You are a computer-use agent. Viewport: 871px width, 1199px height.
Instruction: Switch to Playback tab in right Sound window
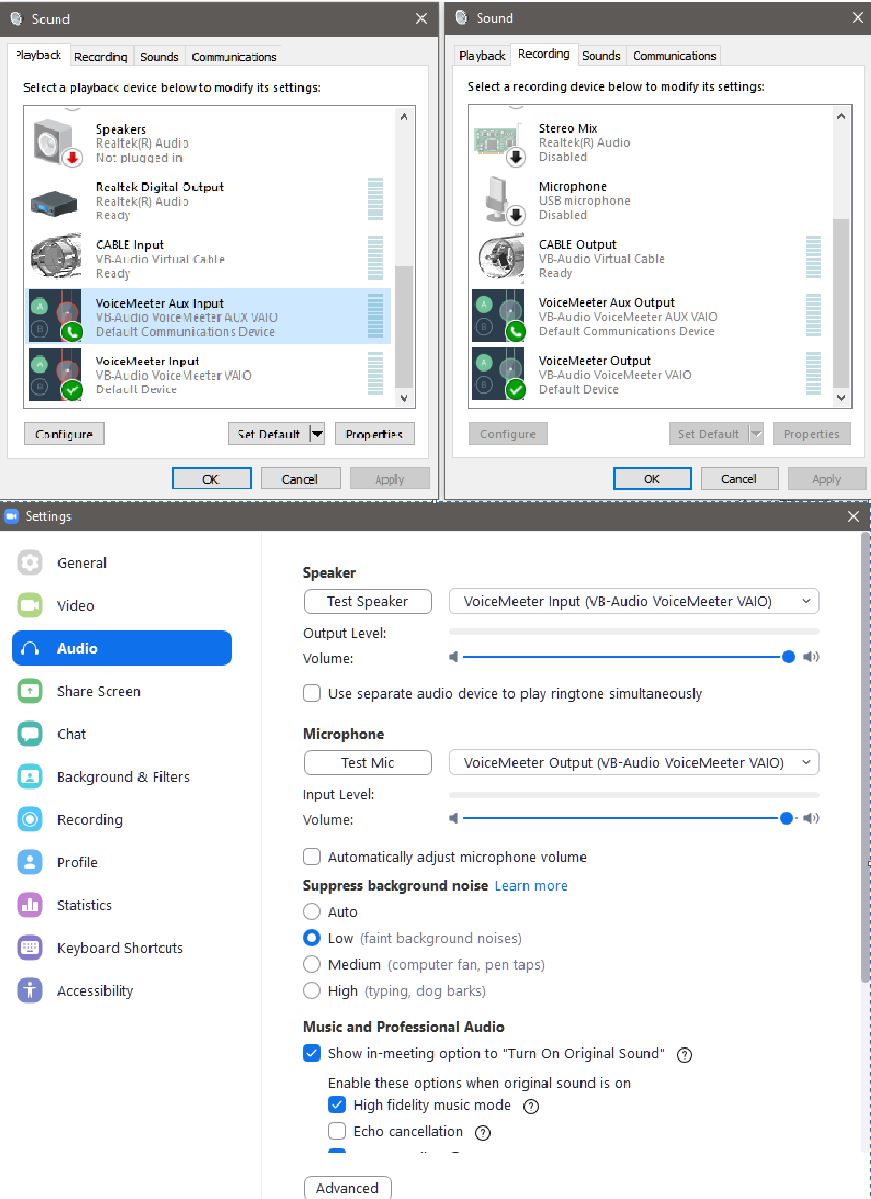pos(483,56)
